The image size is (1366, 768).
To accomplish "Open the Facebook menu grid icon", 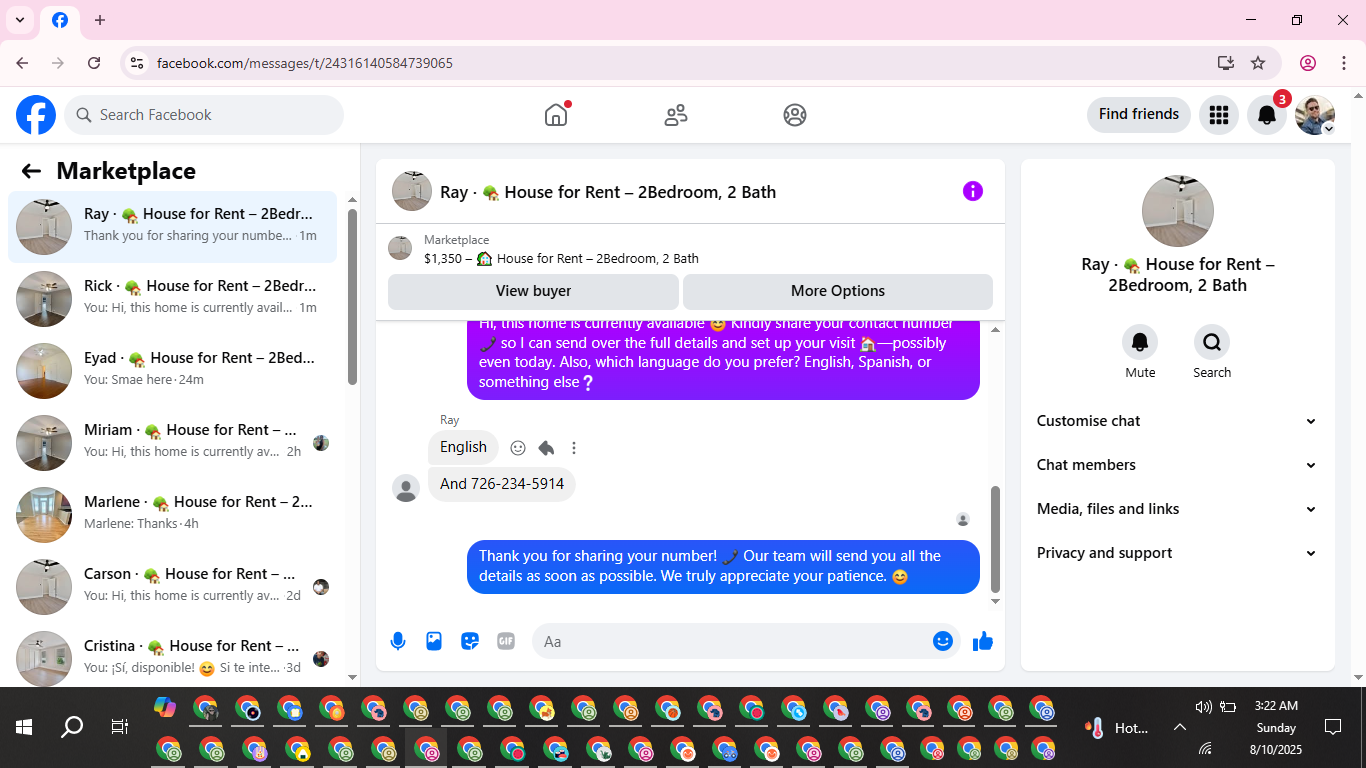I will click(x=1218, y=115).
